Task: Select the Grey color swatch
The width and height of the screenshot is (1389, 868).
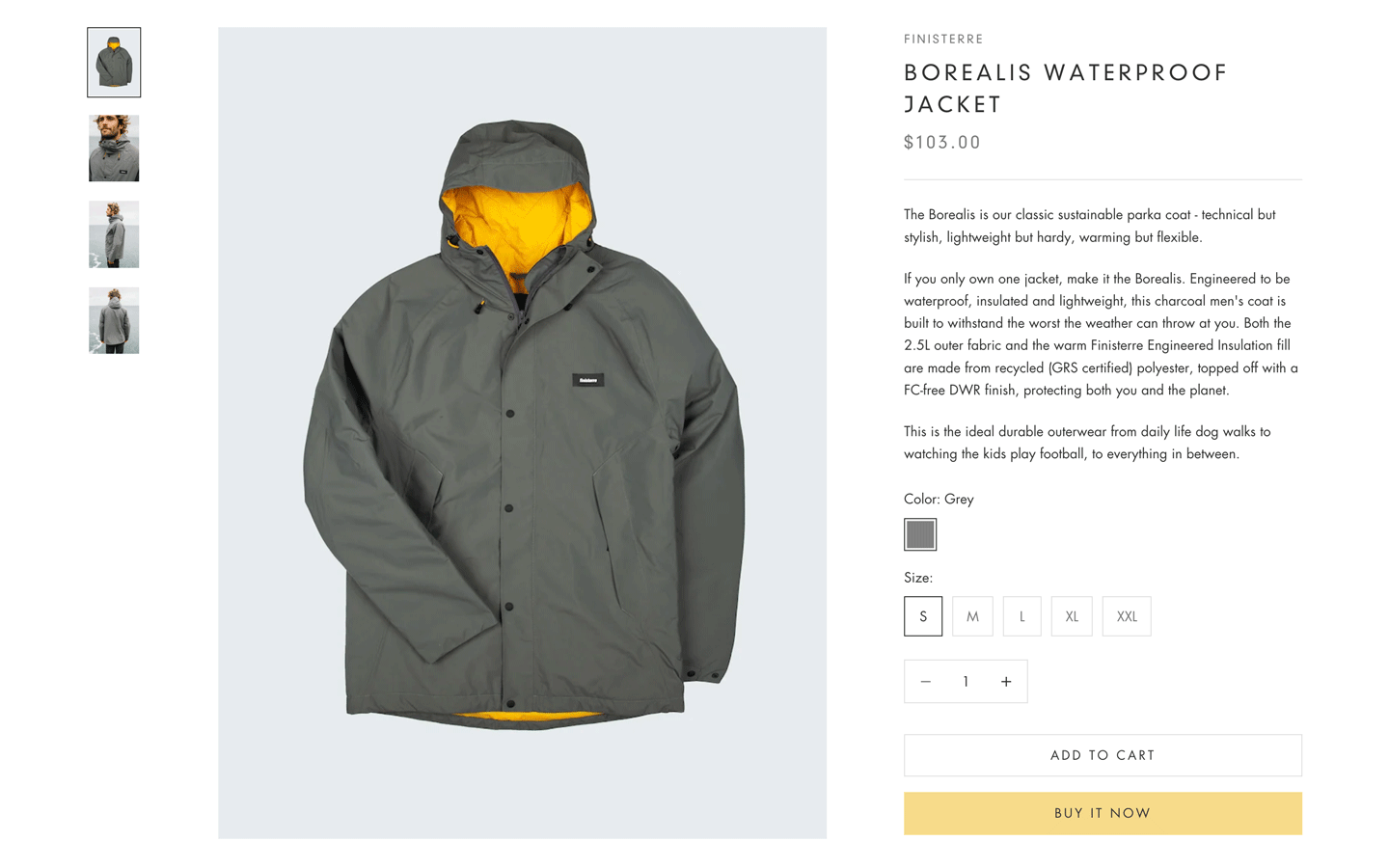Action: (x=920, y=534)
